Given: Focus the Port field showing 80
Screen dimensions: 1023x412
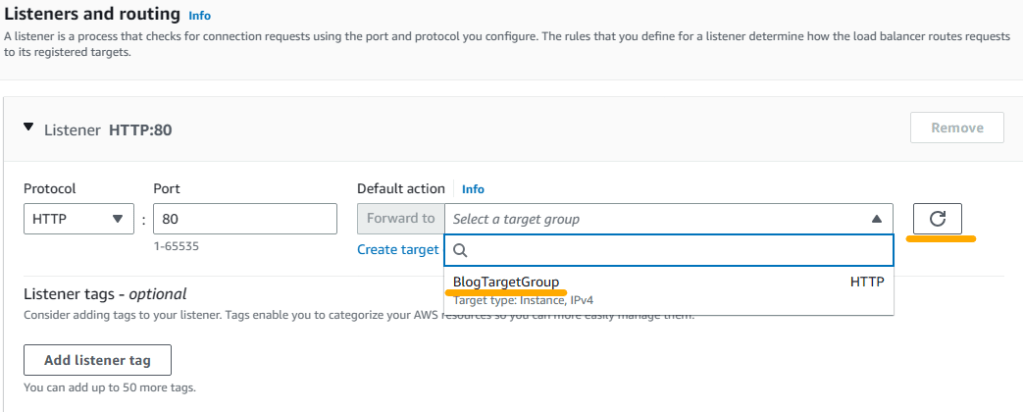Looking at the screenshot, I should tap(244, 219).
